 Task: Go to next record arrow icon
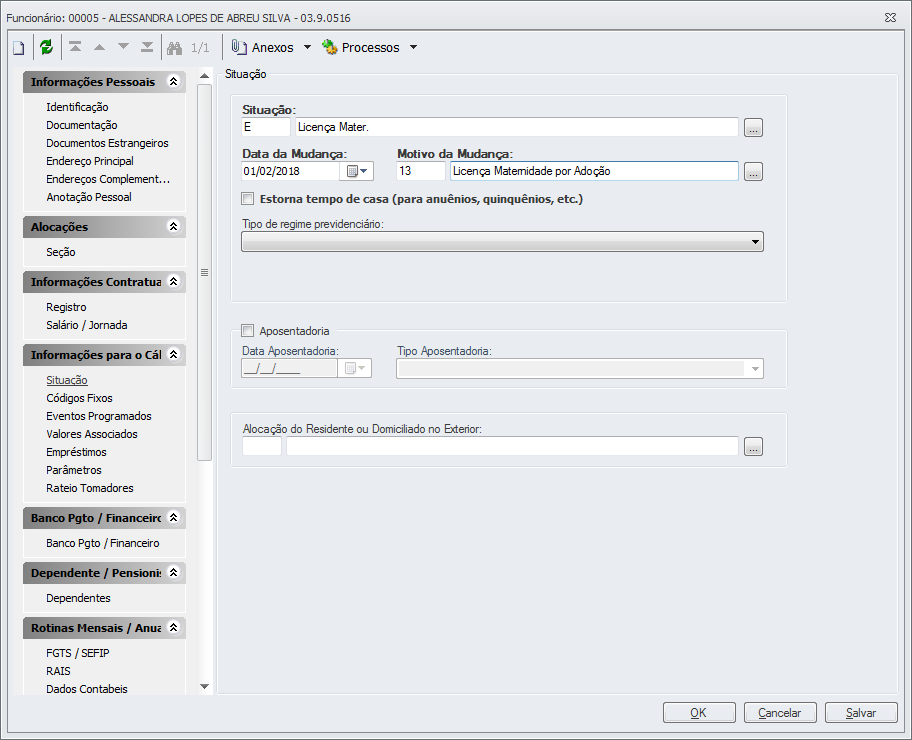123,47
